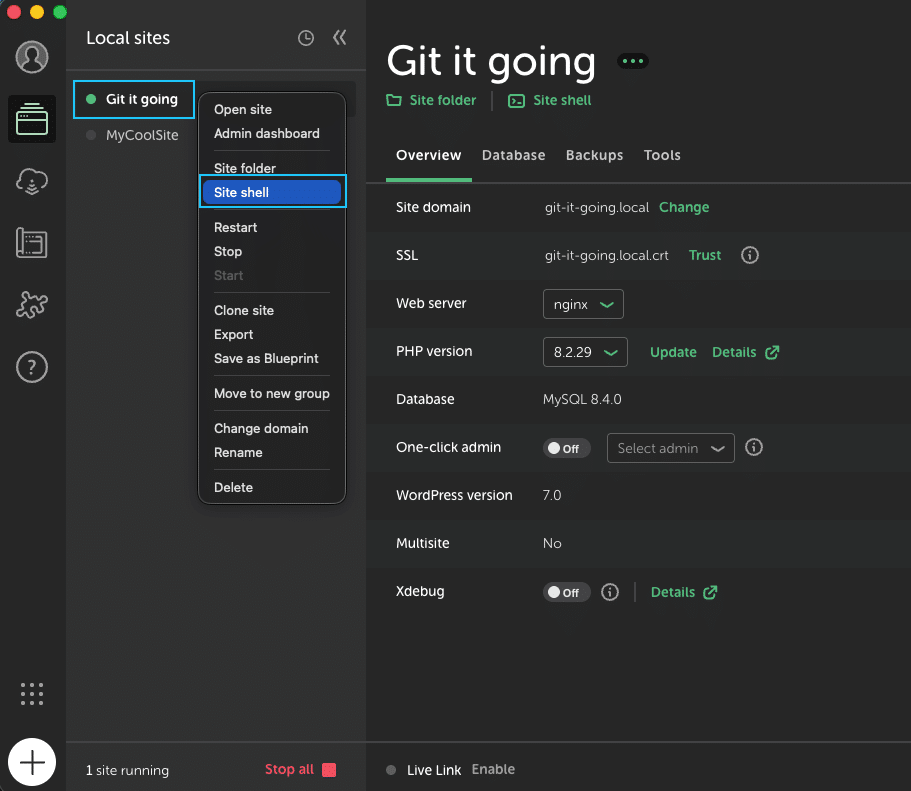Choose Rename in context menu

238,453
